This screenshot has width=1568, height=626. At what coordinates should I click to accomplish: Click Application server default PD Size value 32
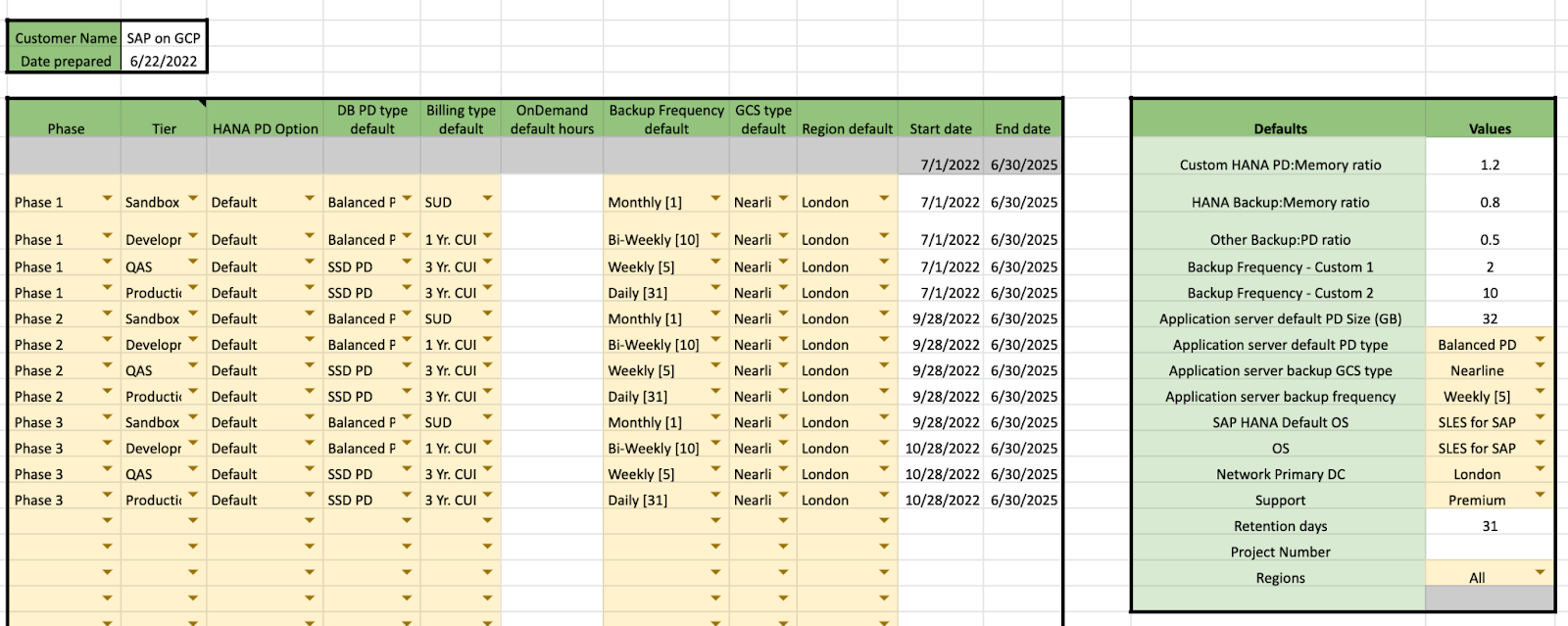(1490, 318)
